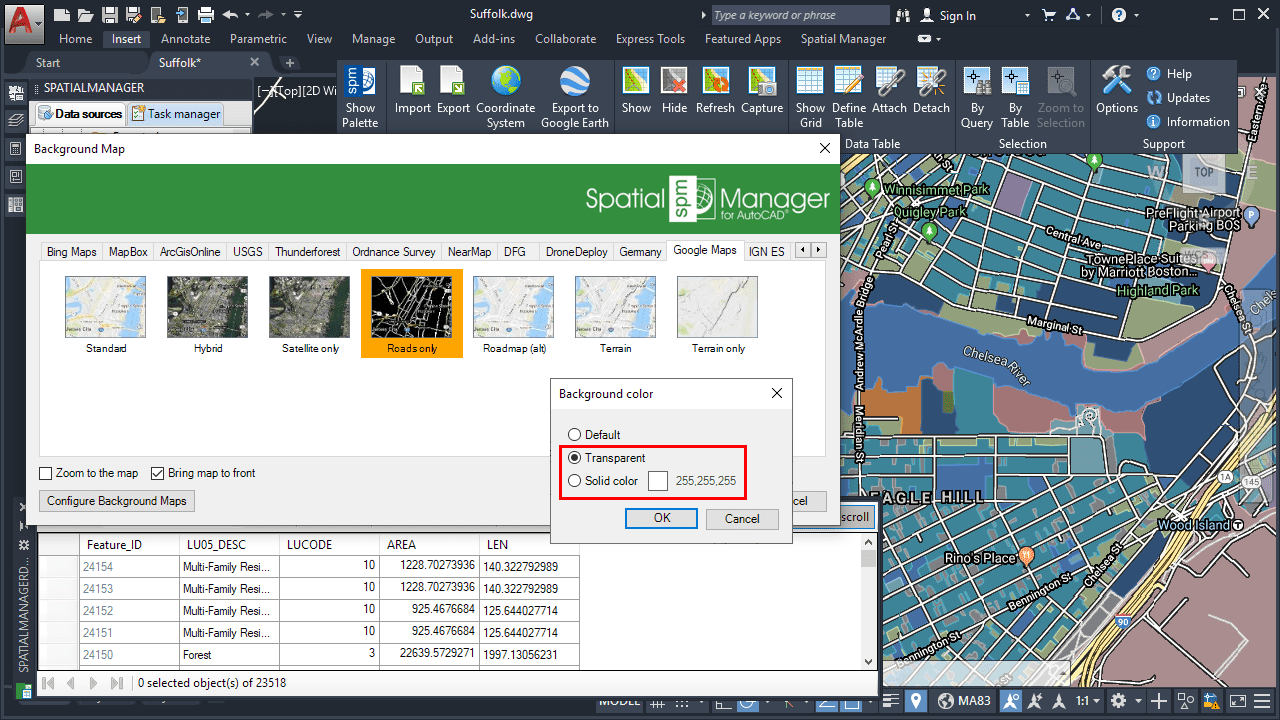Click the Undo arrow icon
The image size is (1280, 720).
click(x=231, y=15)
